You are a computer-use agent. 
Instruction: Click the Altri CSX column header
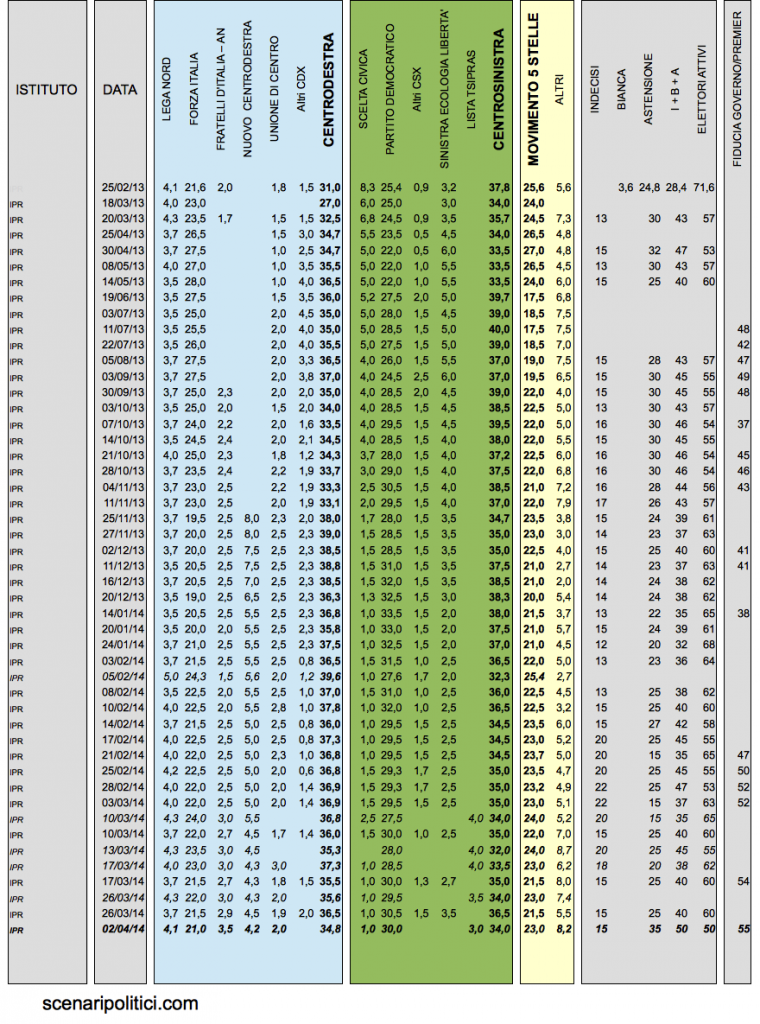click(417, 89)
